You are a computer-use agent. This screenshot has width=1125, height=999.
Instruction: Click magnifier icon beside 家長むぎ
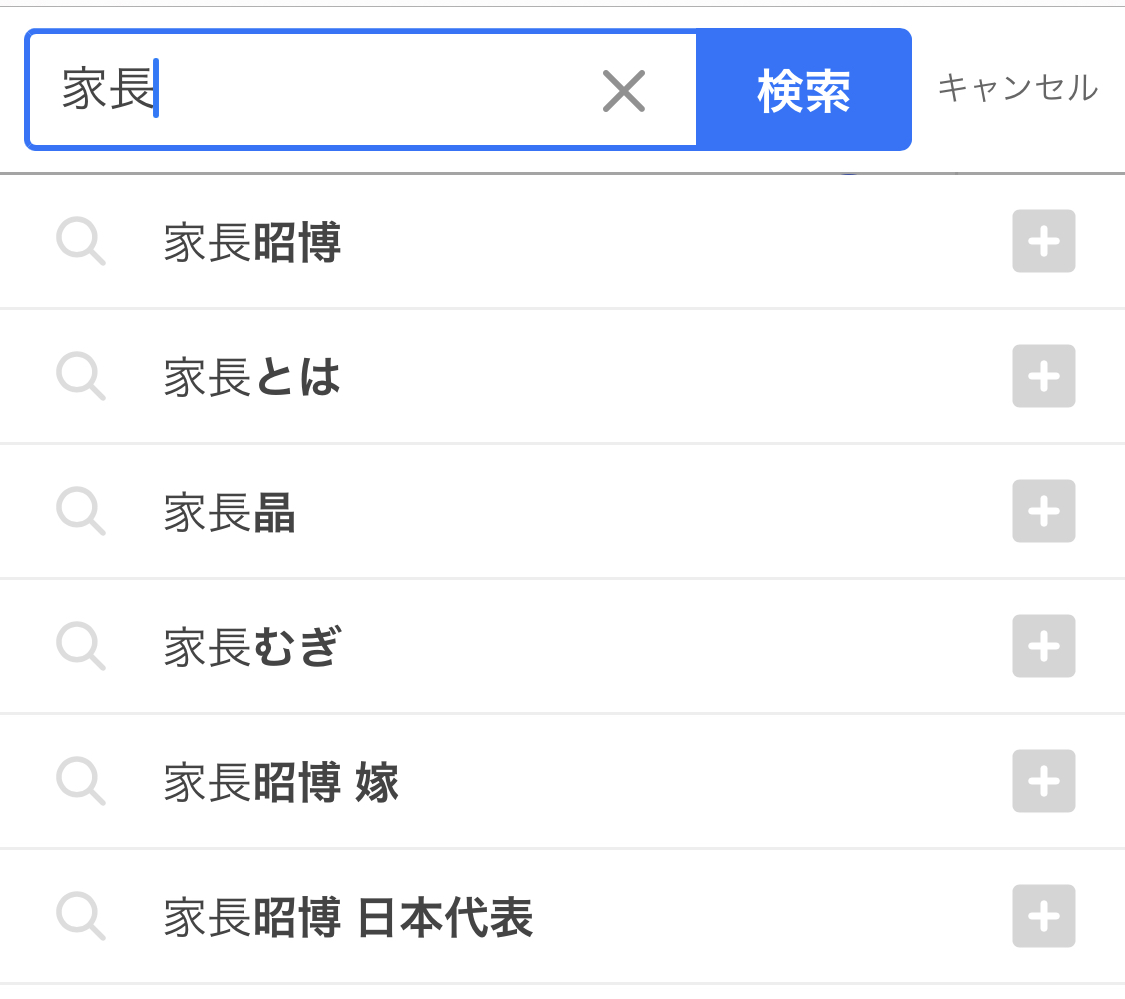click(x=80, y=646)
